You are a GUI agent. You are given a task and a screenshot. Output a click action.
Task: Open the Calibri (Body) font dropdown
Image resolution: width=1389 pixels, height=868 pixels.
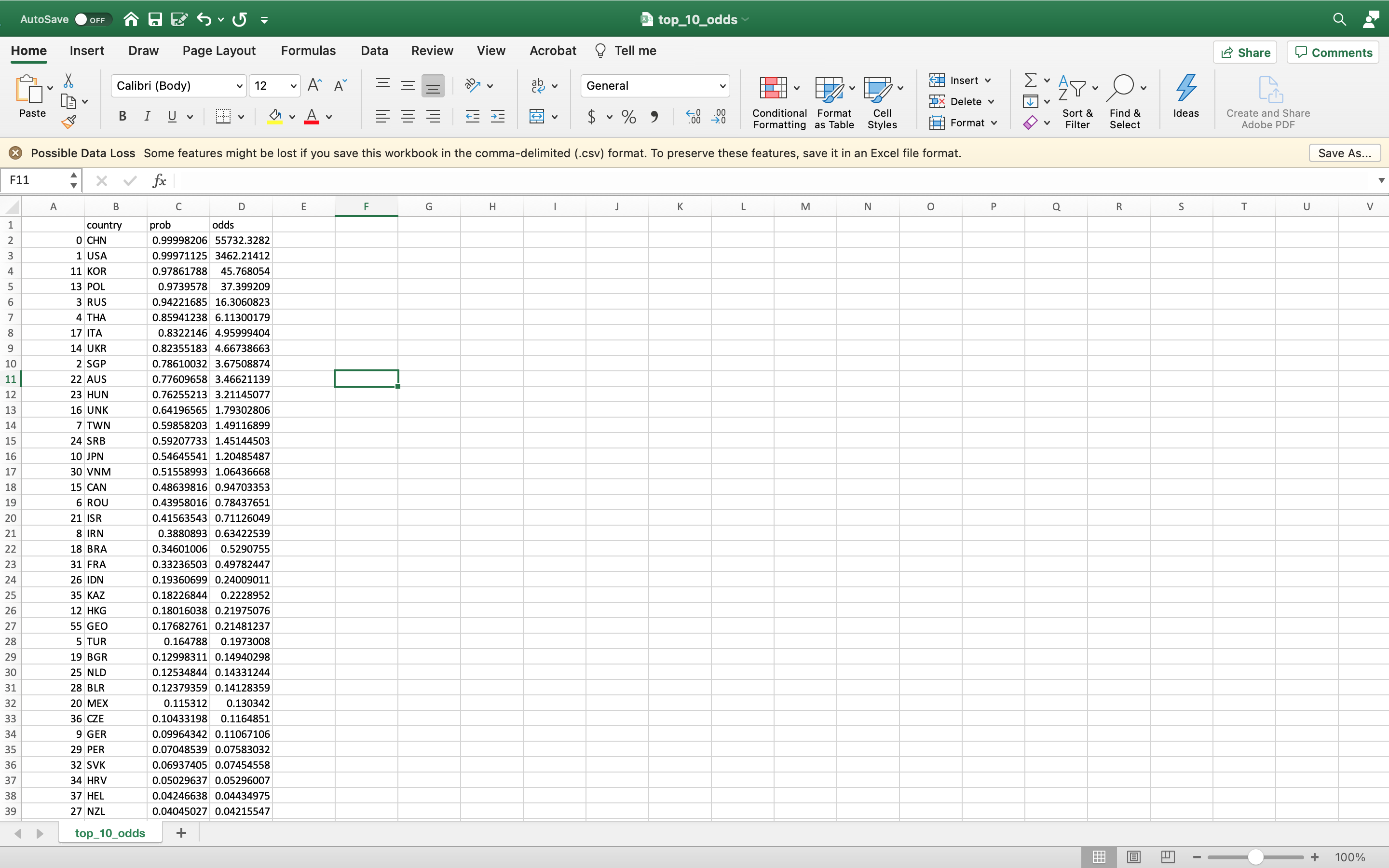[239, 86]
